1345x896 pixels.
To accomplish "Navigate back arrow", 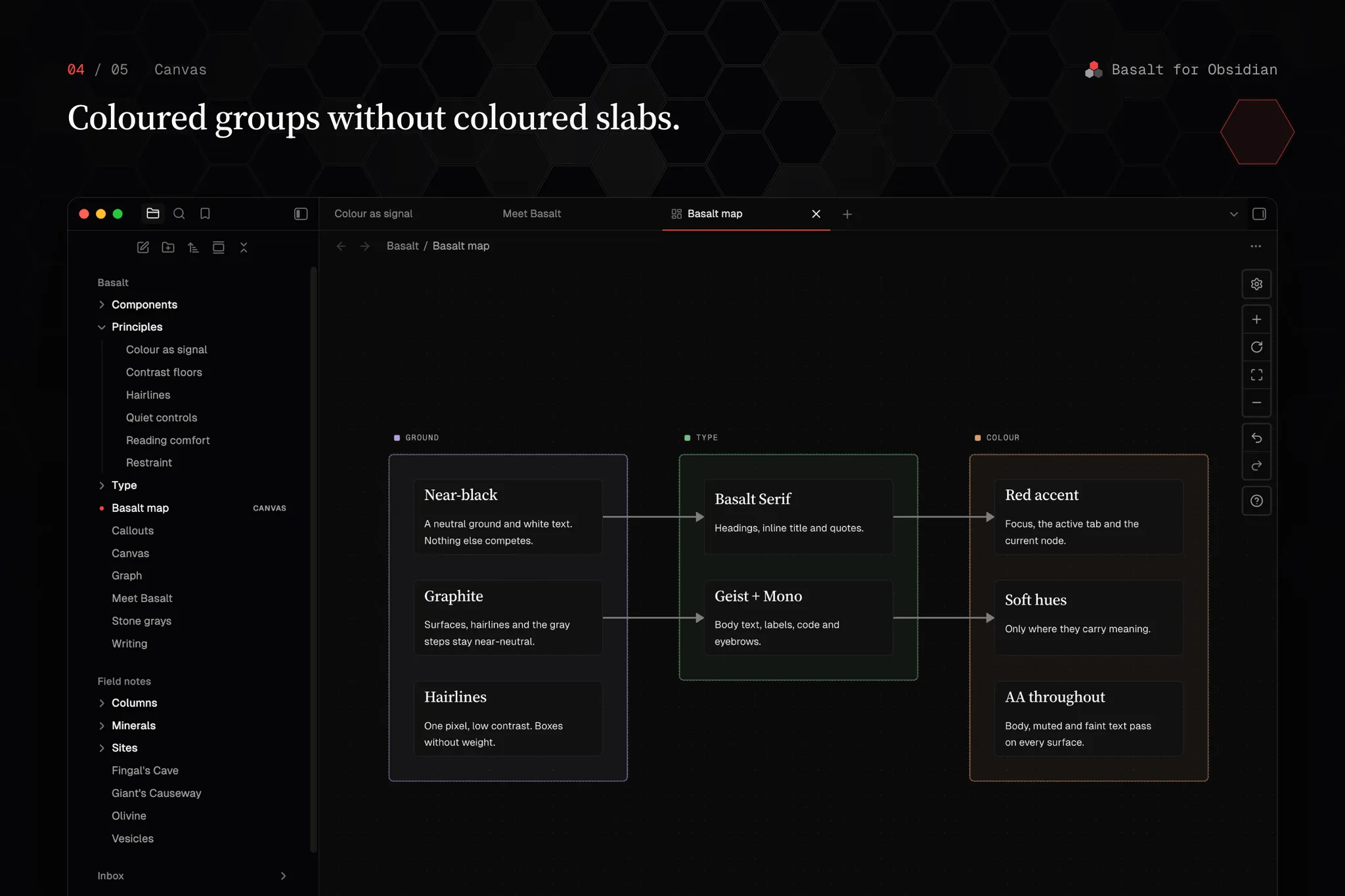I will [341, 246].
